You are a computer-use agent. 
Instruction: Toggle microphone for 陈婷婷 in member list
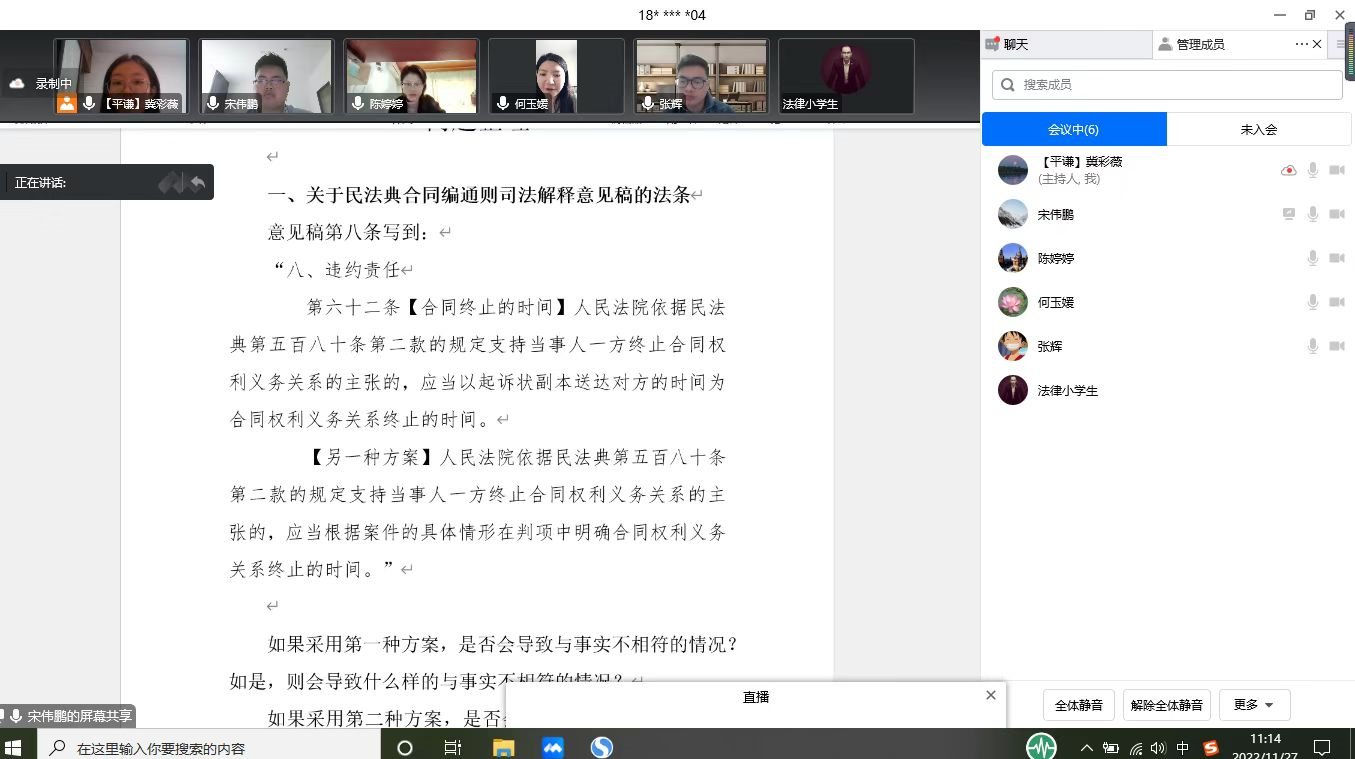1313,258
